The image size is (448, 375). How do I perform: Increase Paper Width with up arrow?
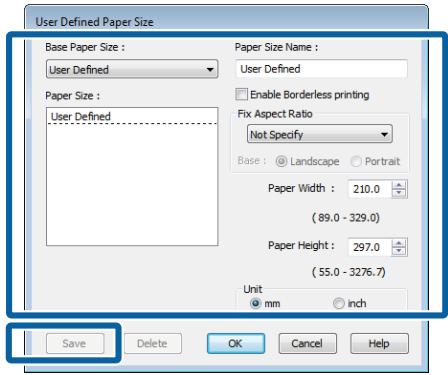(399, 185)
